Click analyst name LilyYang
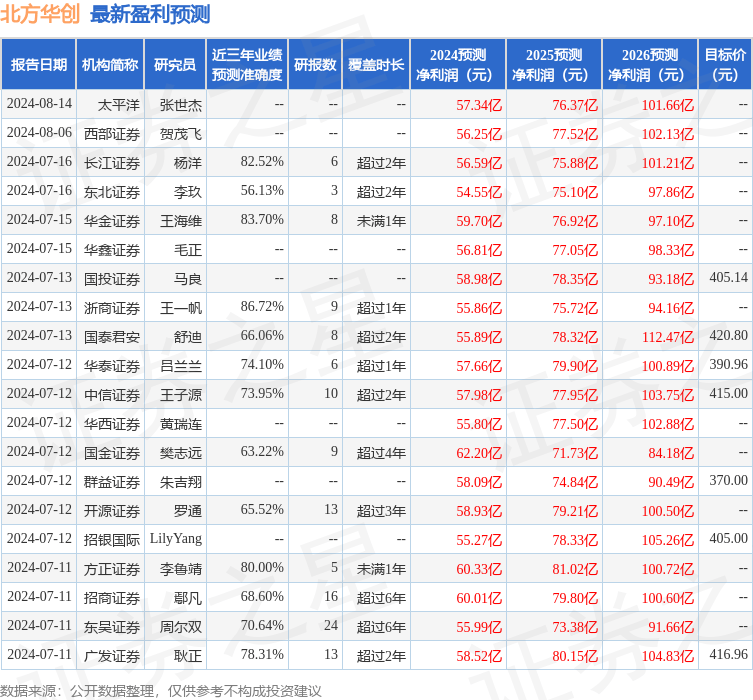The image size is (753, 700). (x=176, y=539)
